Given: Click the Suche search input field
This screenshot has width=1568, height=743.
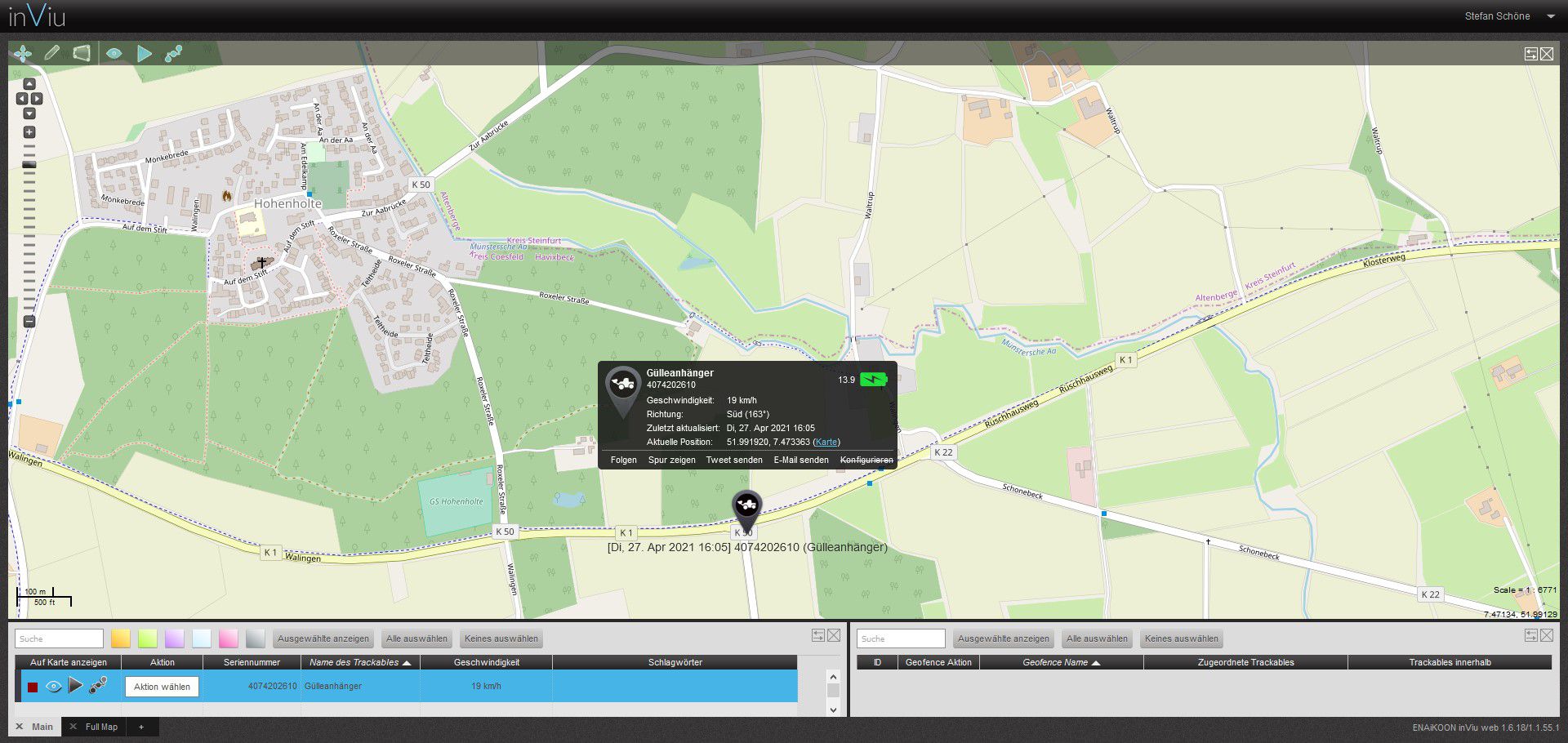Looking at the screenshot, I should pos(58,638).
